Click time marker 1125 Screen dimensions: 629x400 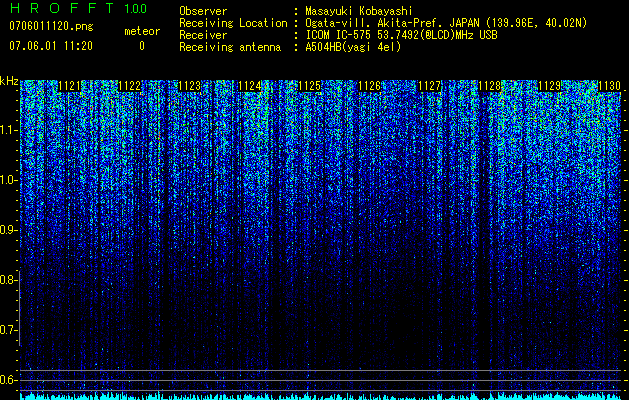[x=310, y=86]
